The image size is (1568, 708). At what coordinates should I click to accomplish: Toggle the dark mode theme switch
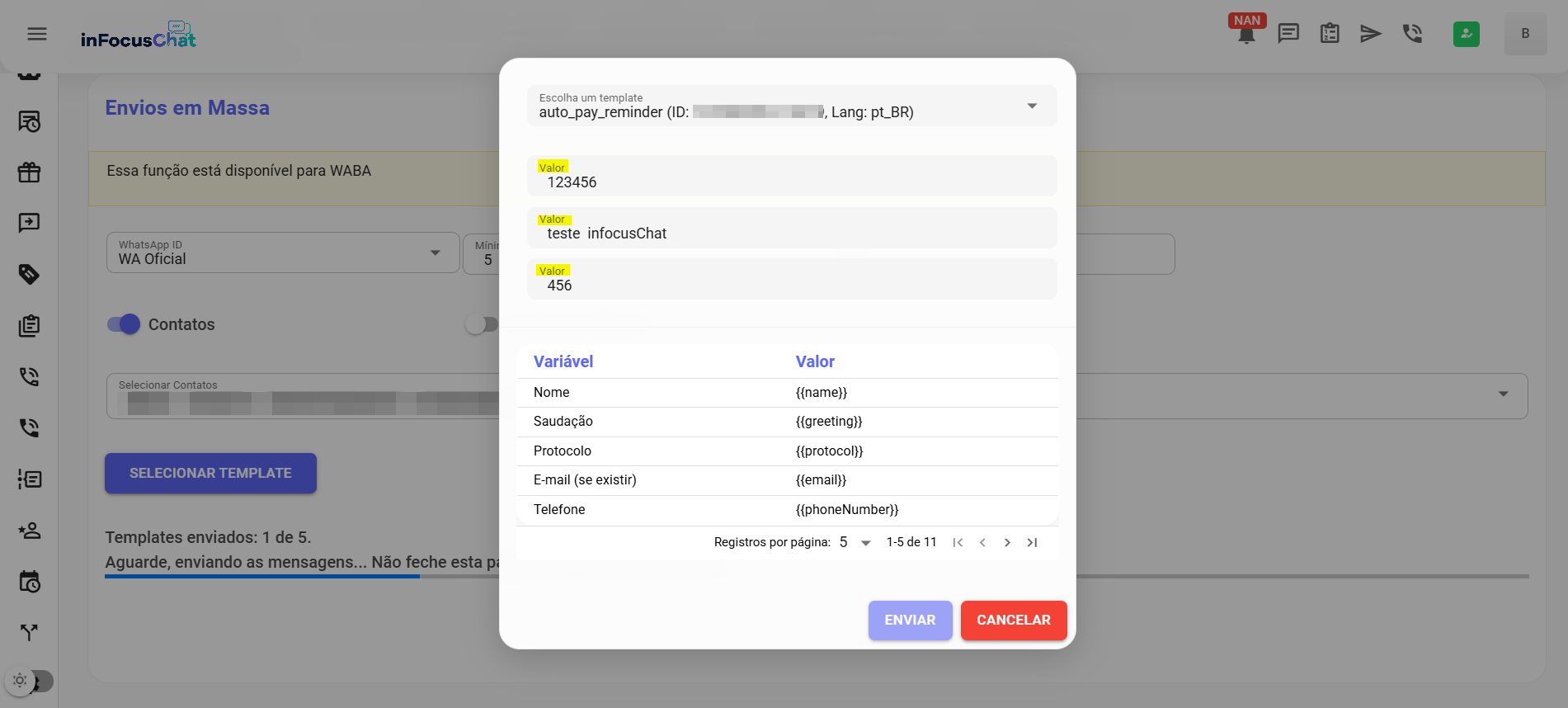[x=30, y=682]
